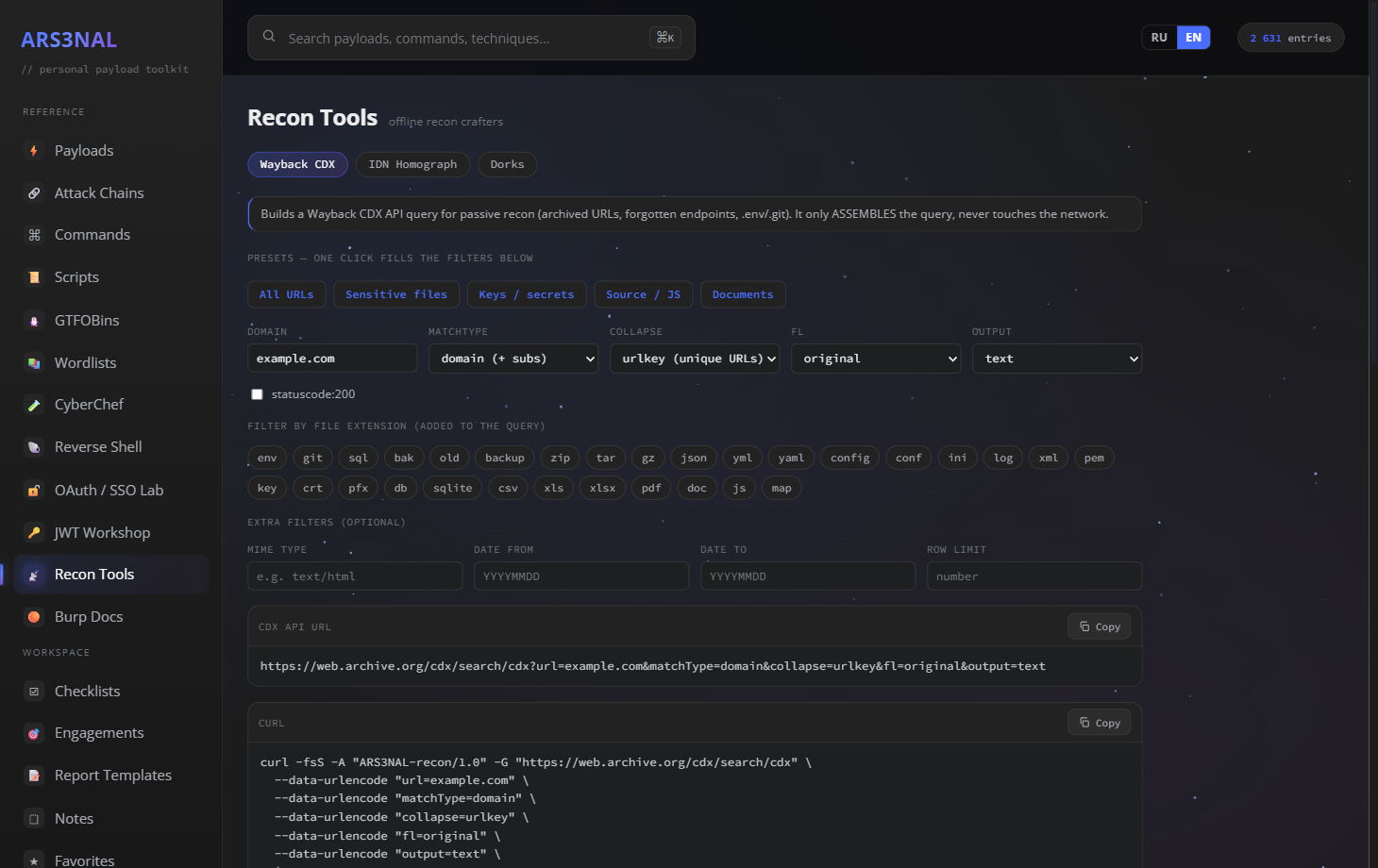1378x868 pixels.
Task: Apply the Sensitive files preset
Action: (x=396, y=294)
